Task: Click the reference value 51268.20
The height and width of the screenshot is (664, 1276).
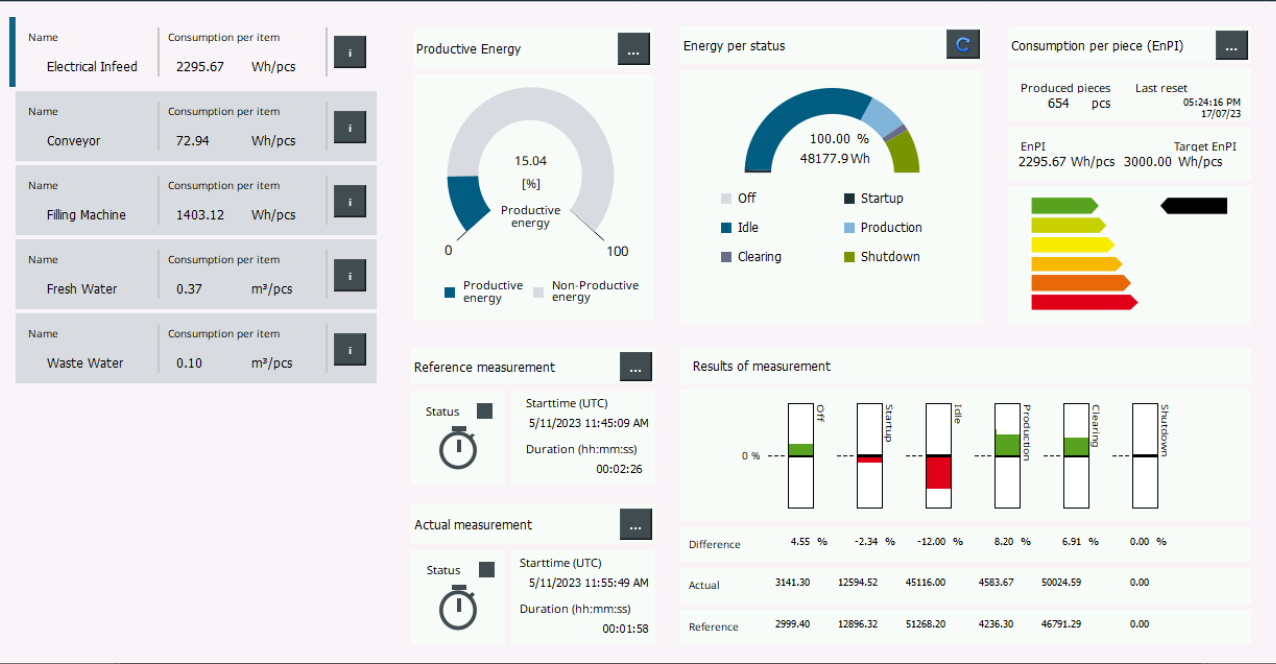Action: [x=925, y=624]
